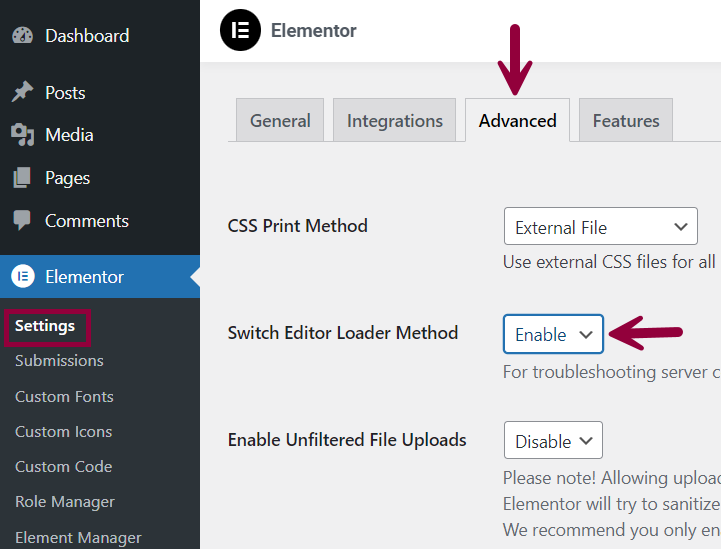Open the CSS Print Method dropdown
This screenshot has width=721, height=549.
pyautogui.click(x=600, y=227)
